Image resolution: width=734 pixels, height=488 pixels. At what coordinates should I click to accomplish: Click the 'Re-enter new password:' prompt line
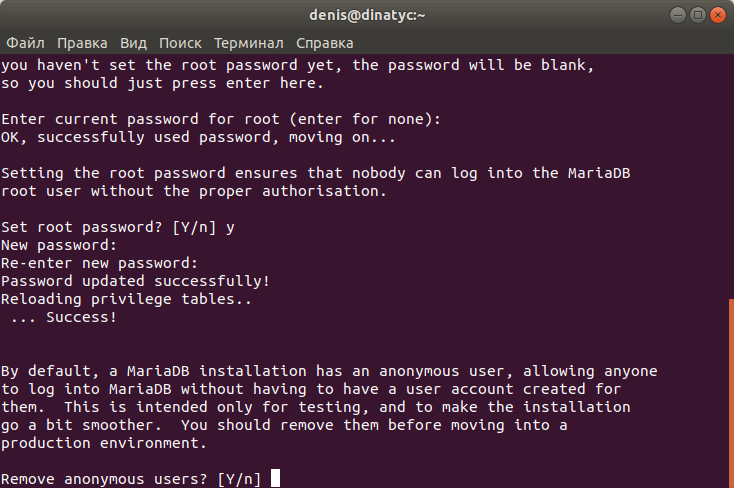tap(99, 263)
